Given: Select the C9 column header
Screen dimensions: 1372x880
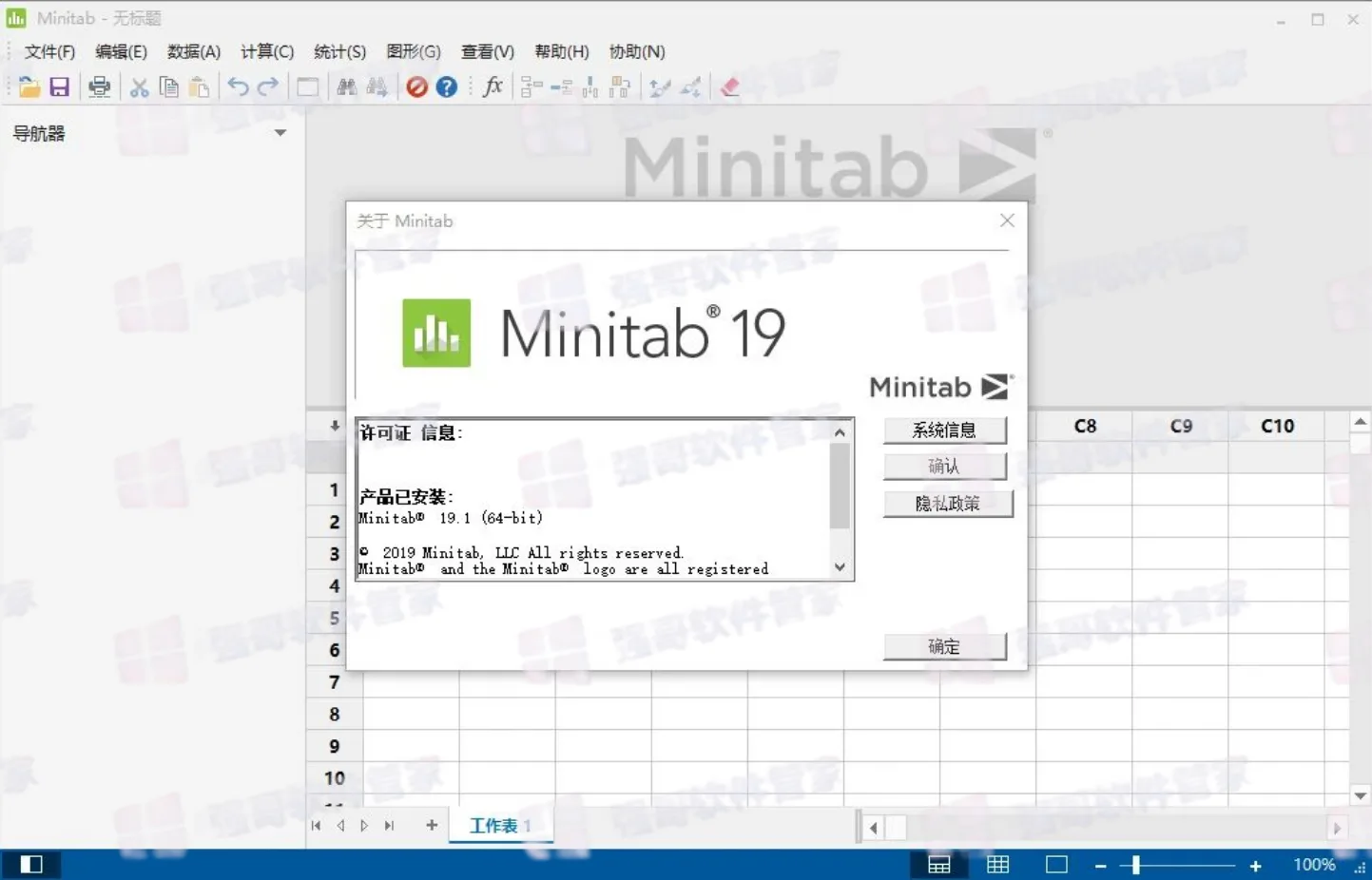Looking at the screenshot, I should (x=1181, y=427).
